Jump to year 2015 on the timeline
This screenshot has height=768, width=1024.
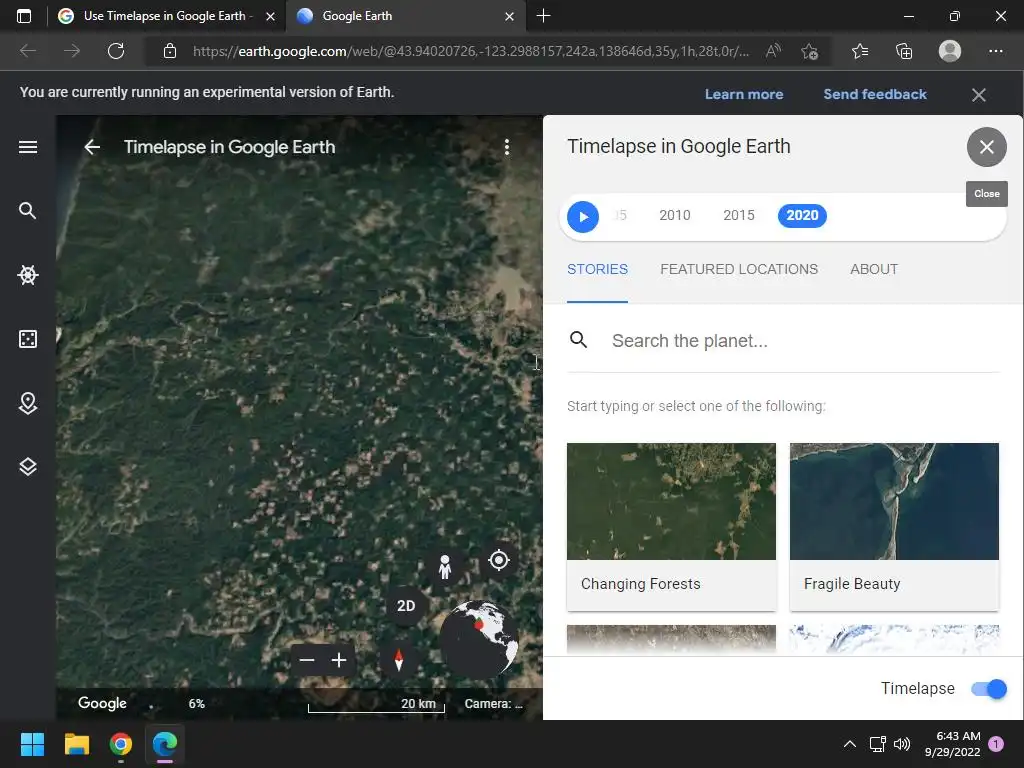(x=739, y=216)
